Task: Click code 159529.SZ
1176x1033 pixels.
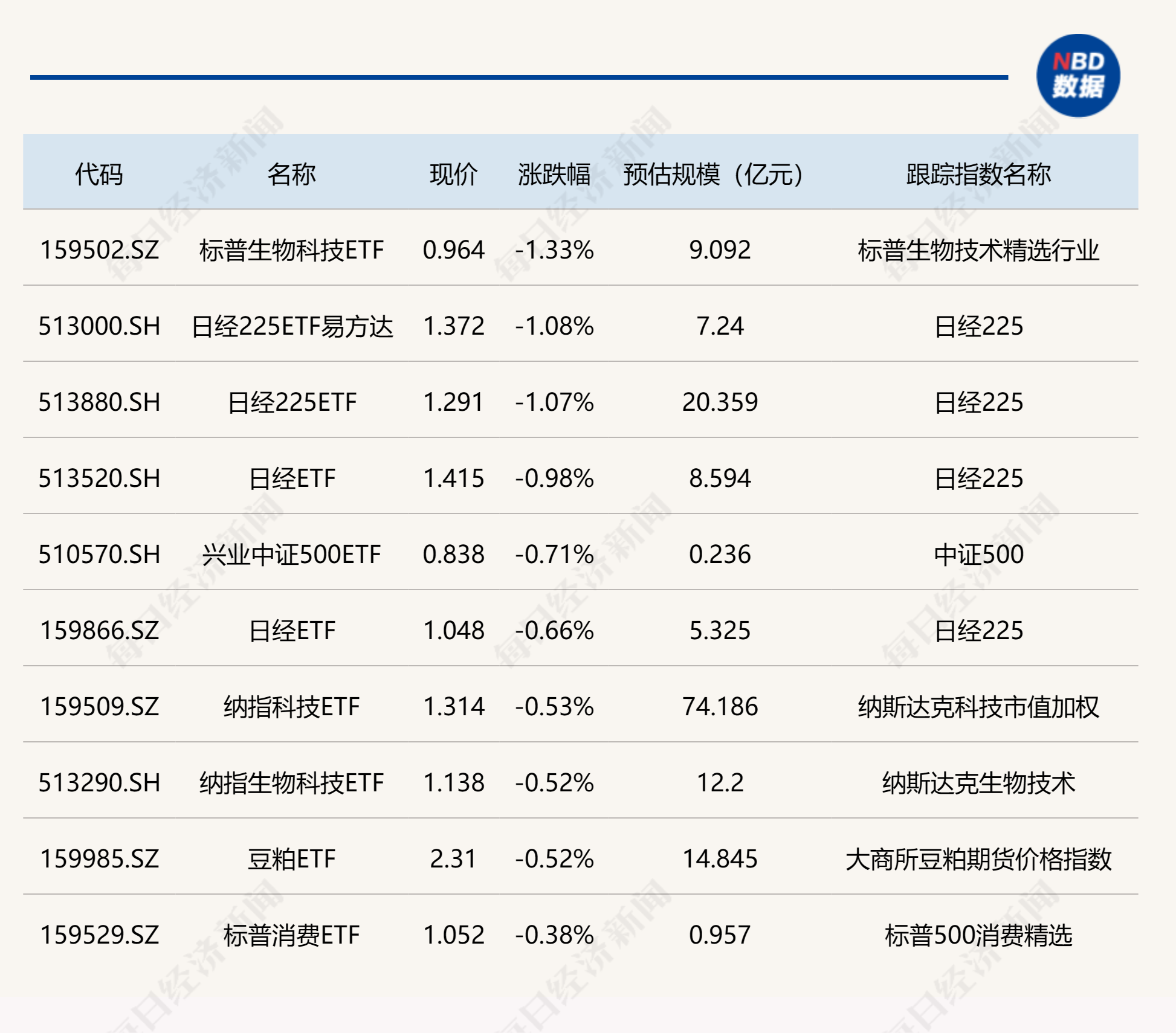Action: (x=100, y=935)
